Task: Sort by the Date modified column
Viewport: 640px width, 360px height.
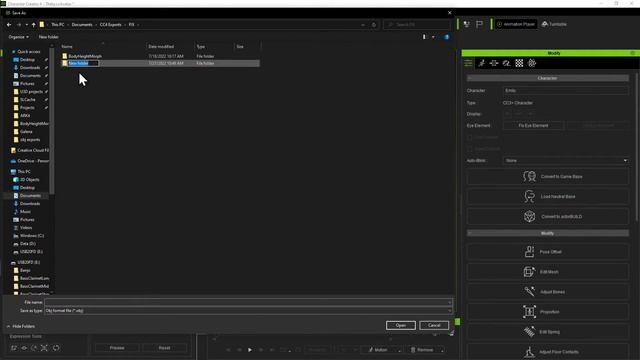Action: 161,47
